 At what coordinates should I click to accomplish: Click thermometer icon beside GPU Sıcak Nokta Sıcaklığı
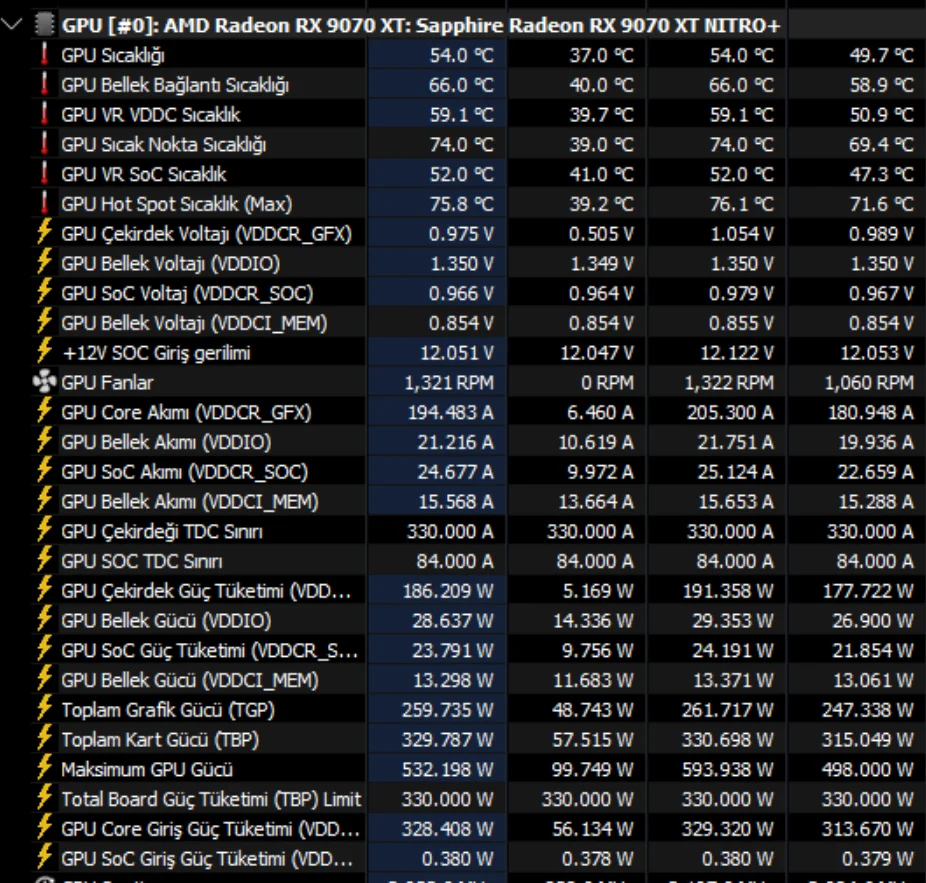(x=44, y=144)
